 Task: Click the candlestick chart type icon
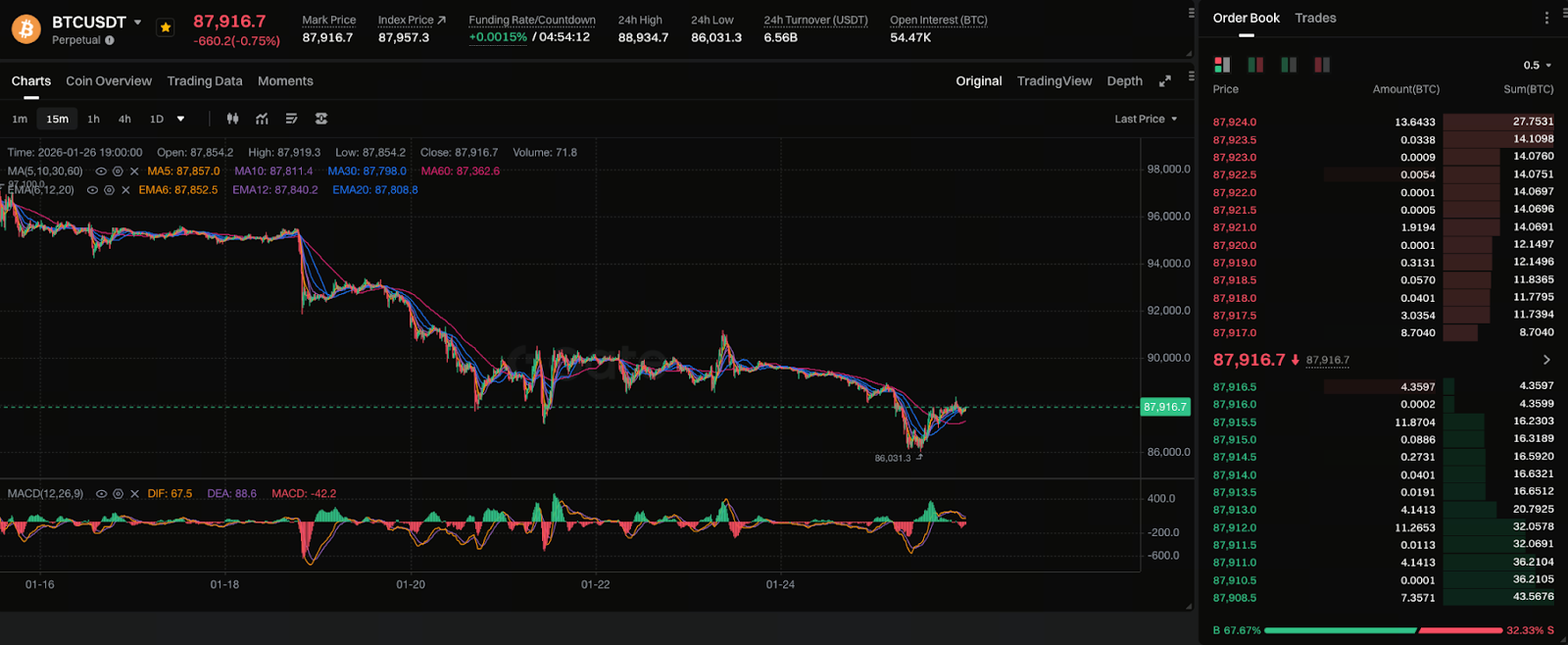pos(232,119)
